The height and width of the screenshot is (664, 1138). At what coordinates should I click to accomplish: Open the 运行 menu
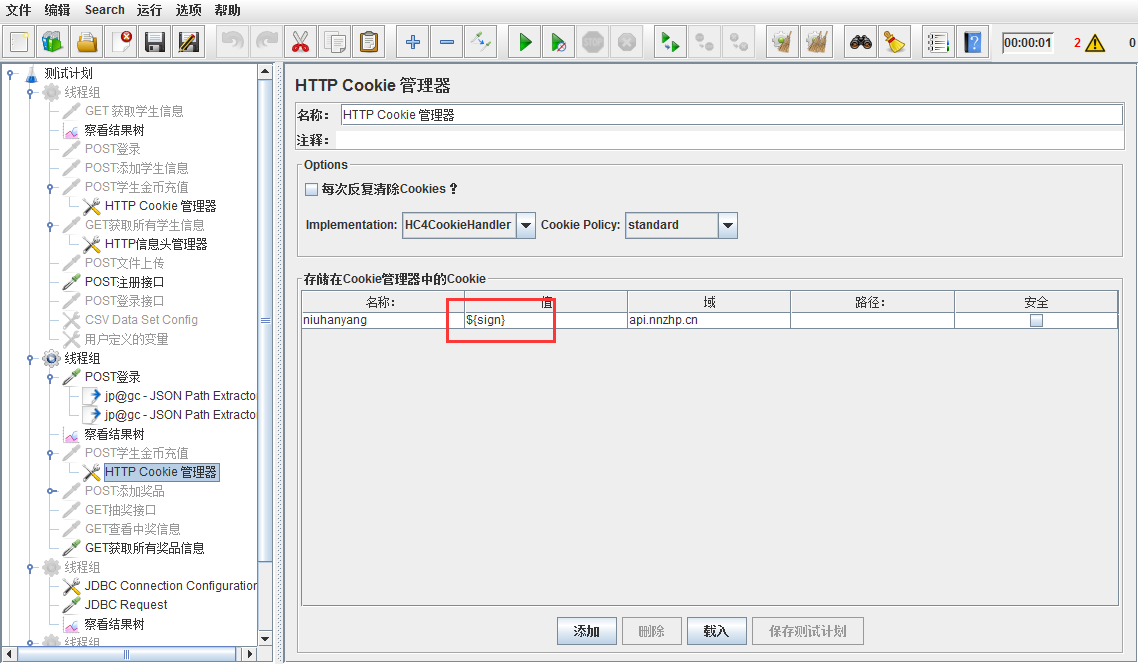point(149,10)
